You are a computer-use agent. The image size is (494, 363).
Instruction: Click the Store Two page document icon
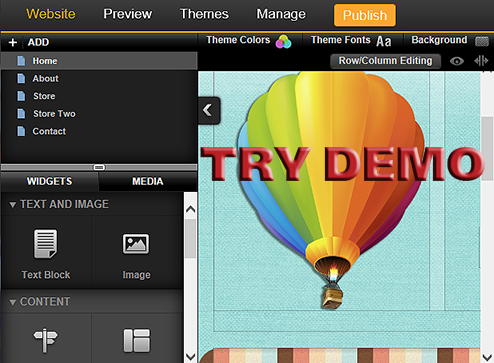(x=21, y=114)
